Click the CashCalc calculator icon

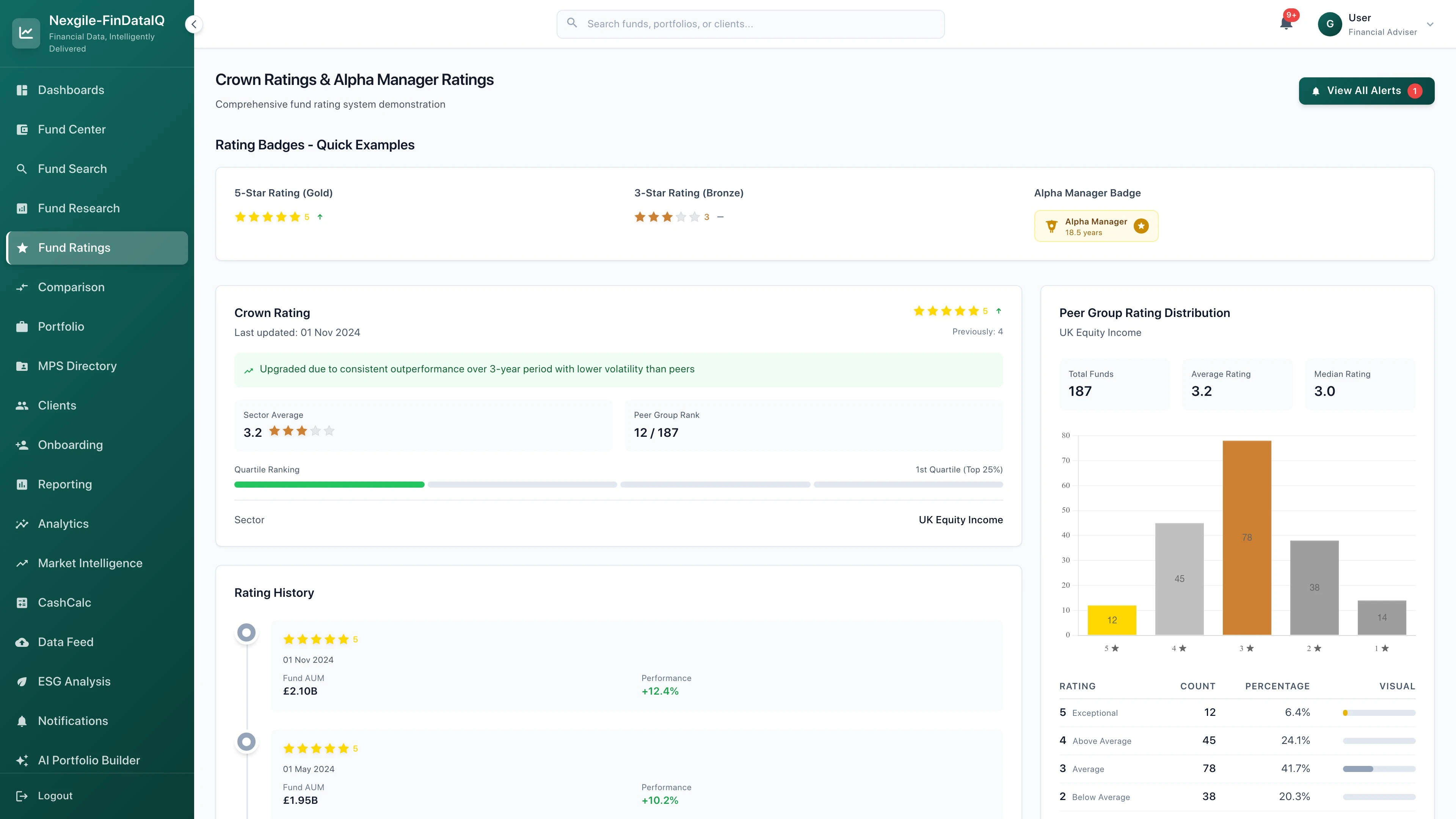pyautogui.click(x=22, y=602)
